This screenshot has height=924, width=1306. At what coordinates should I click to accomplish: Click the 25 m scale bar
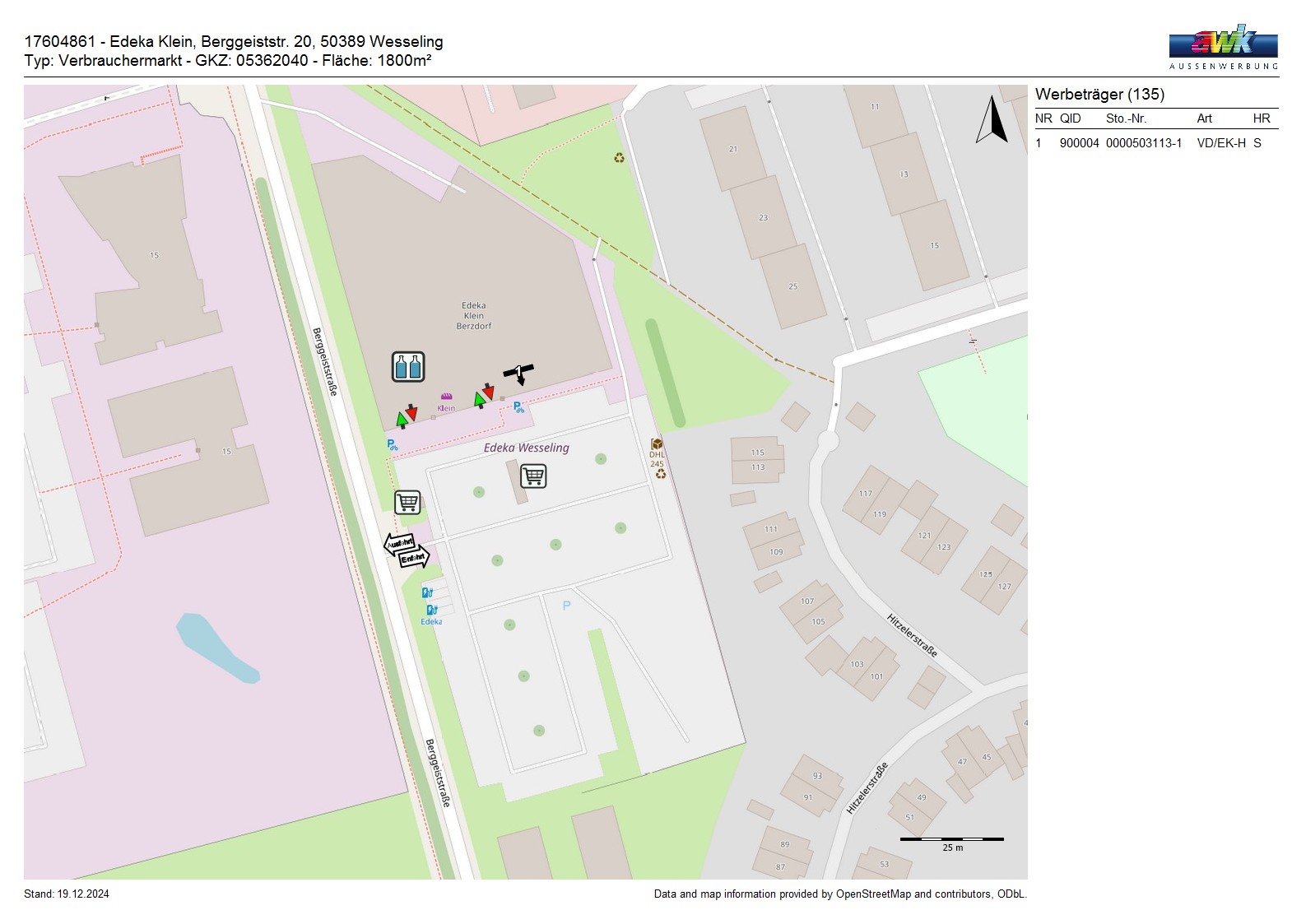(x=951, y=839)
